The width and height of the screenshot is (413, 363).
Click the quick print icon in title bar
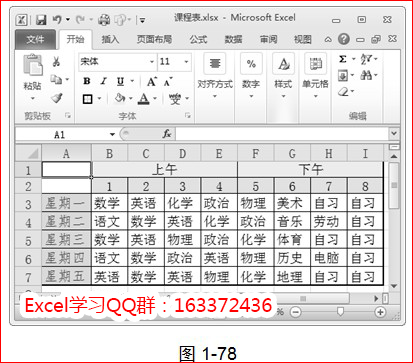[x=104, y=20]
